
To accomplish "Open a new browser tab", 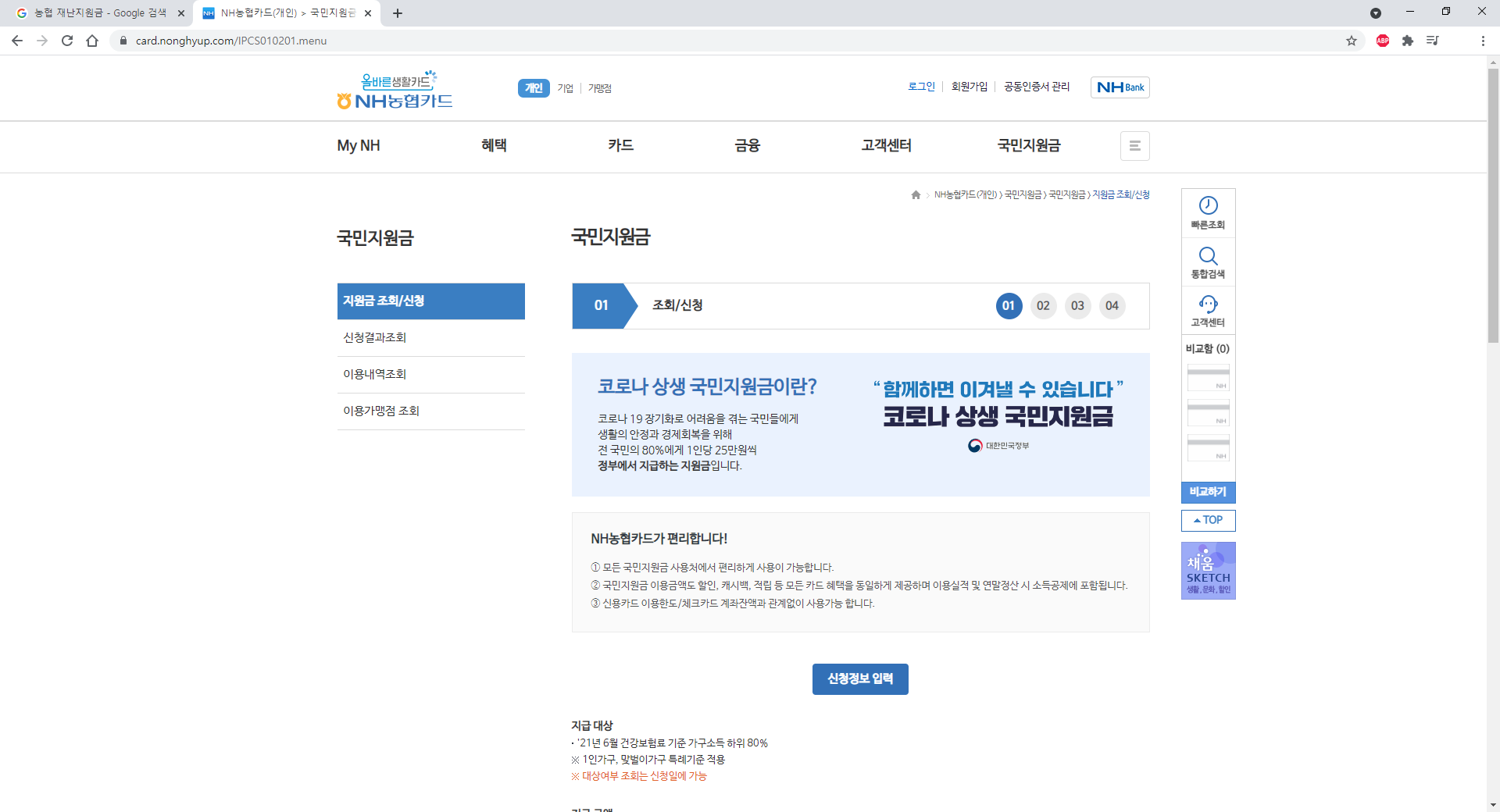I will 398,13.
